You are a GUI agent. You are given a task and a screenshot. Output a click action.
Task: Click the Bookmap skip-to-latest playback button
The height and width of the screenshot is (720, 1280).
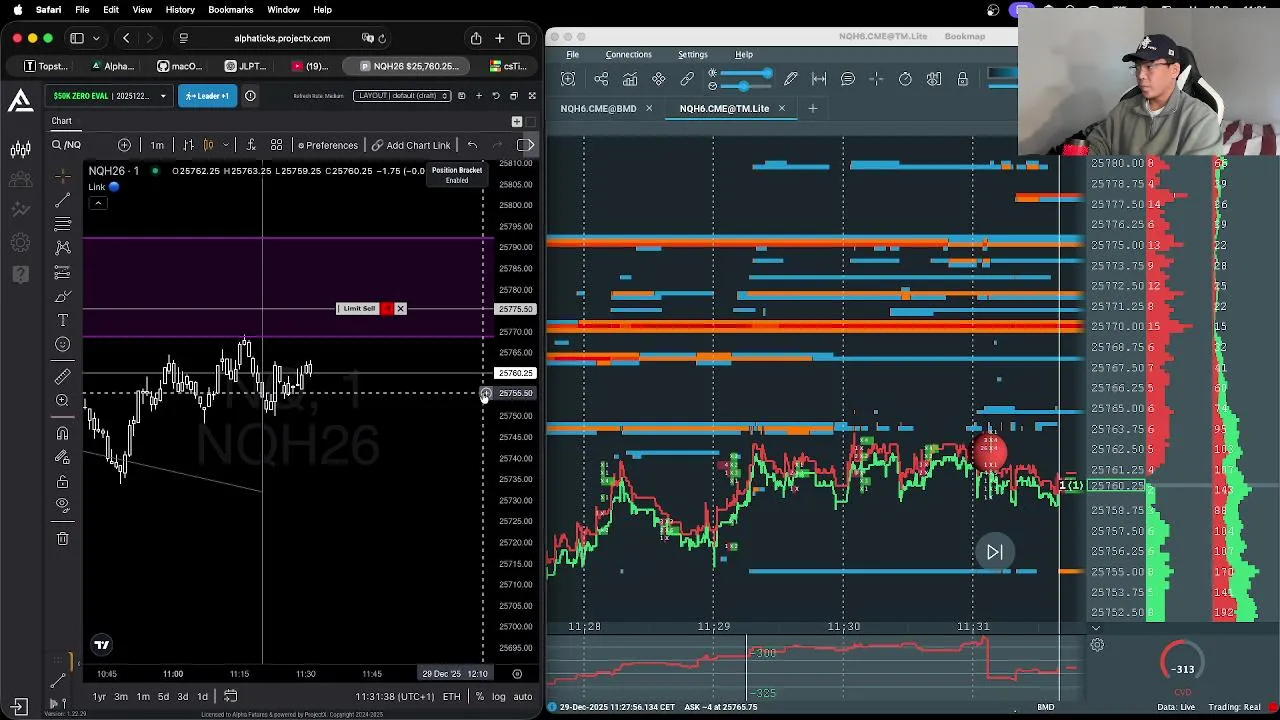995,552
